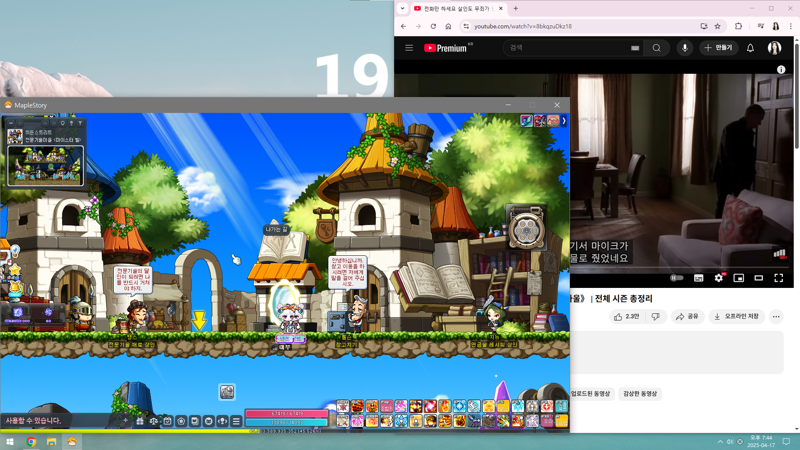Like the video showing 2.3만
This screenshot has height=450, width=800.
click(x=627, y=317)
